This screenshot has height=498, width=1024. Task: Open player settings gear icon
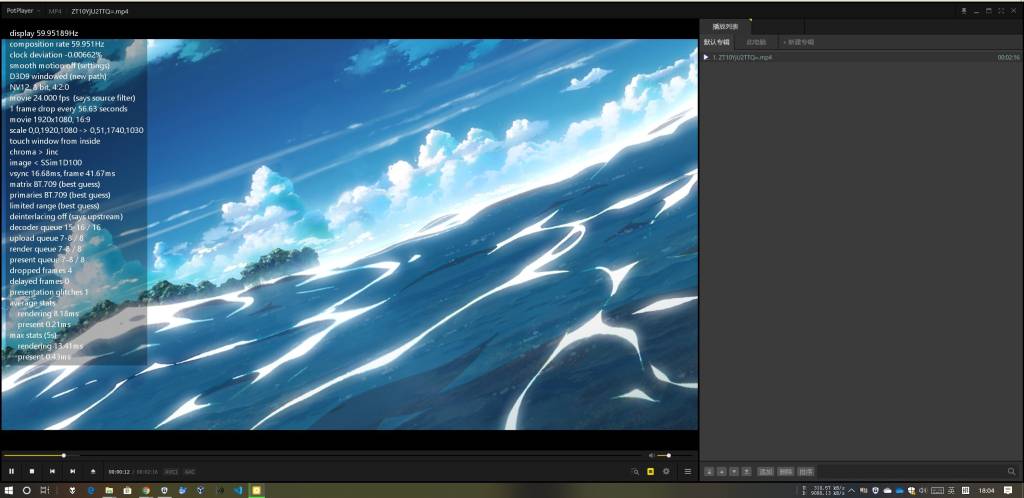[x=666, y=471]
